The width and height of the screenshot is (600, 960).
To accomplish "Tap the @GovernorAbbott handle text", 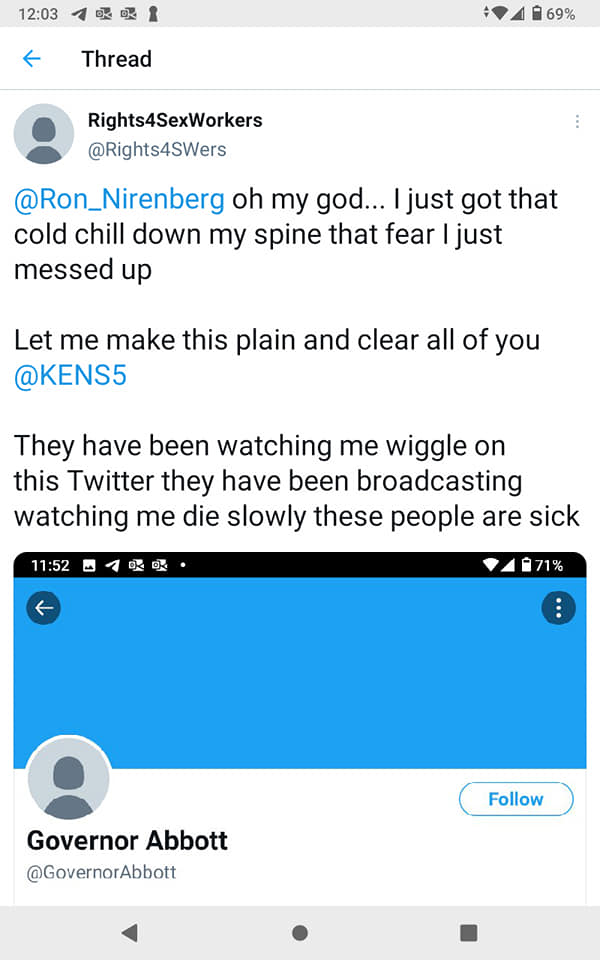I will pos(101,872).
